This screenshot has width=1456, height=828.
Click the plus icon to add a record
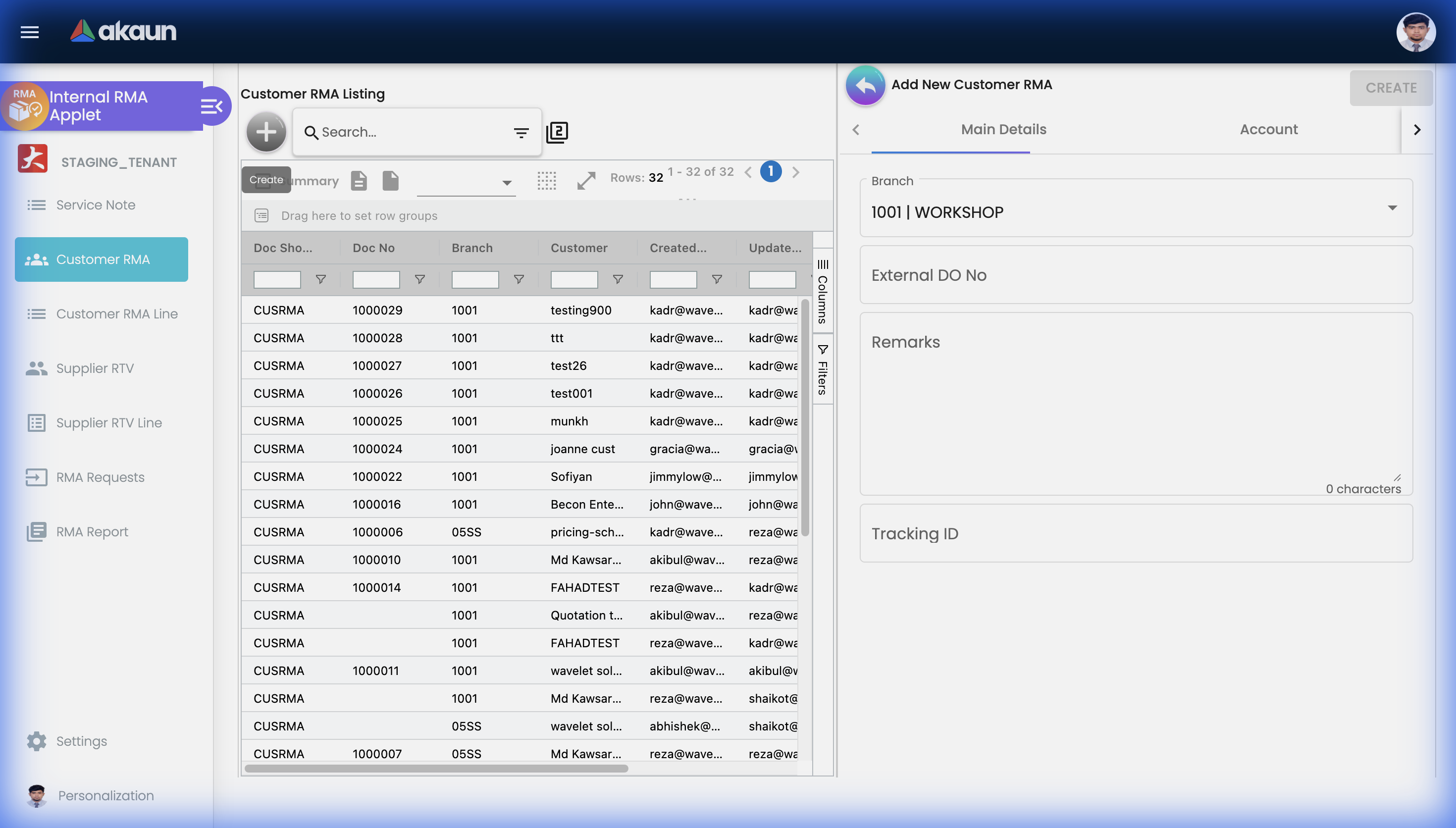265,131
